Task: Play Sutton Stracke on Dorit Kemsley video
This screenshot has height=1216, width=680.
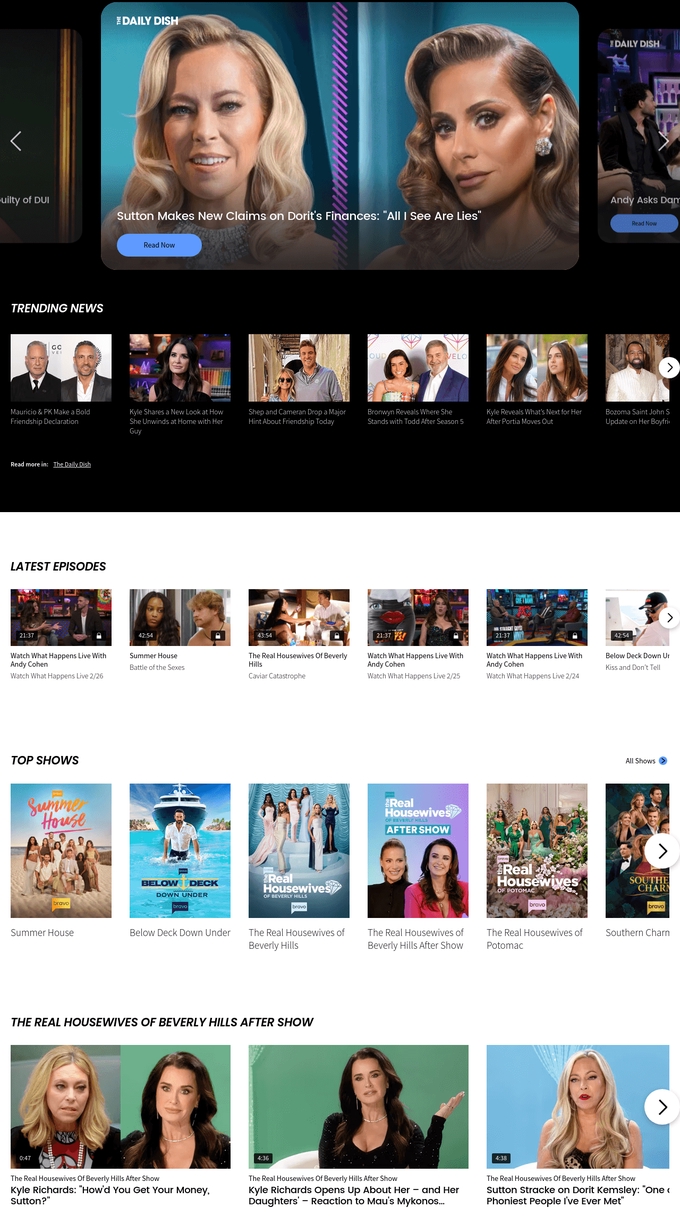Action: [578, 1107]
